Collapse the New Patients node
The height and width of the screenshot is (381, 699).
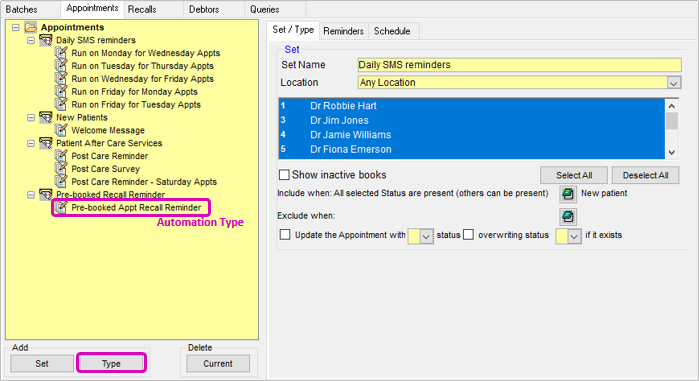coord(31,118)
